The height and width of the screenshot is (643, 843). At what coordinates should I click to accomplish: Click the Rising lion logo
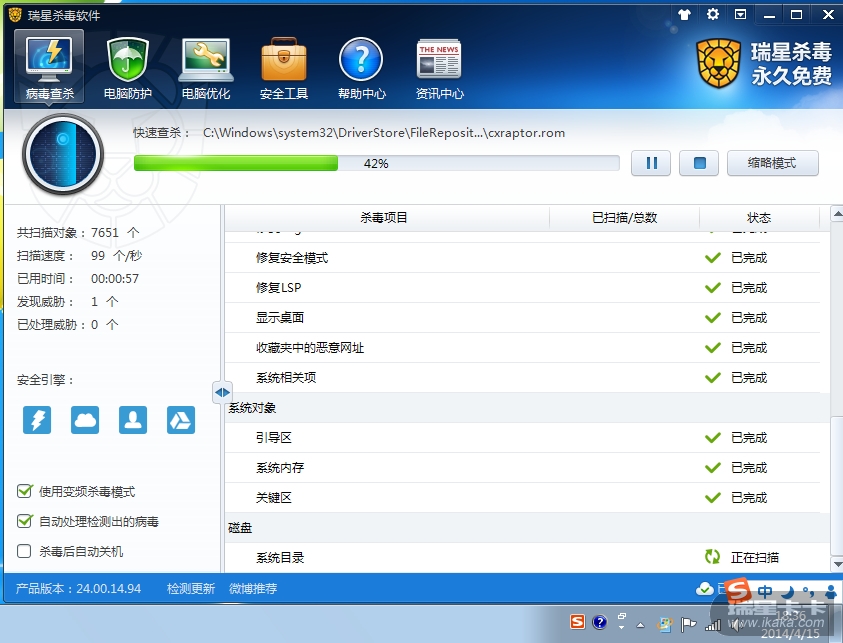pyautogui.click(x=718, y=64)
